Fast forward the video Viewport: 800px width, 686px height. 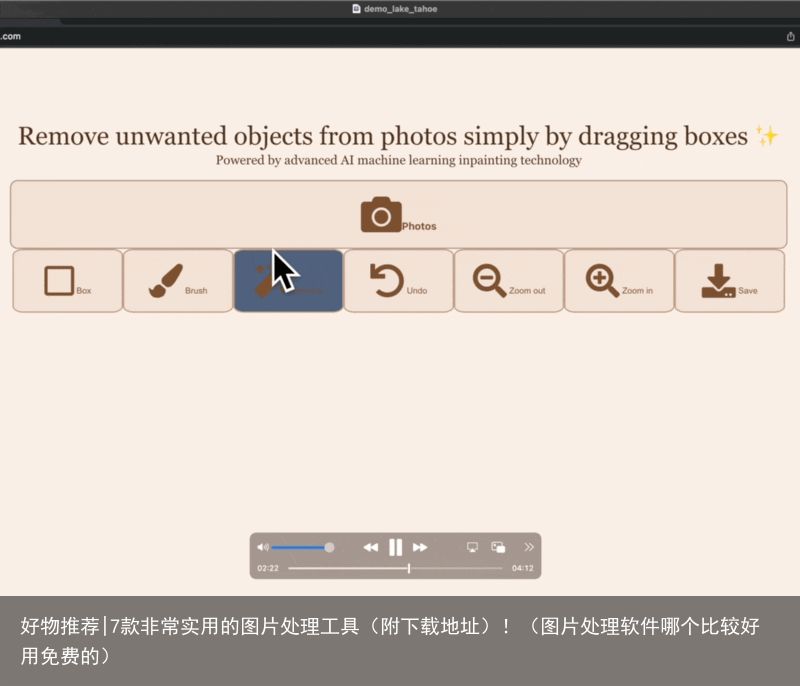point(420,547)
